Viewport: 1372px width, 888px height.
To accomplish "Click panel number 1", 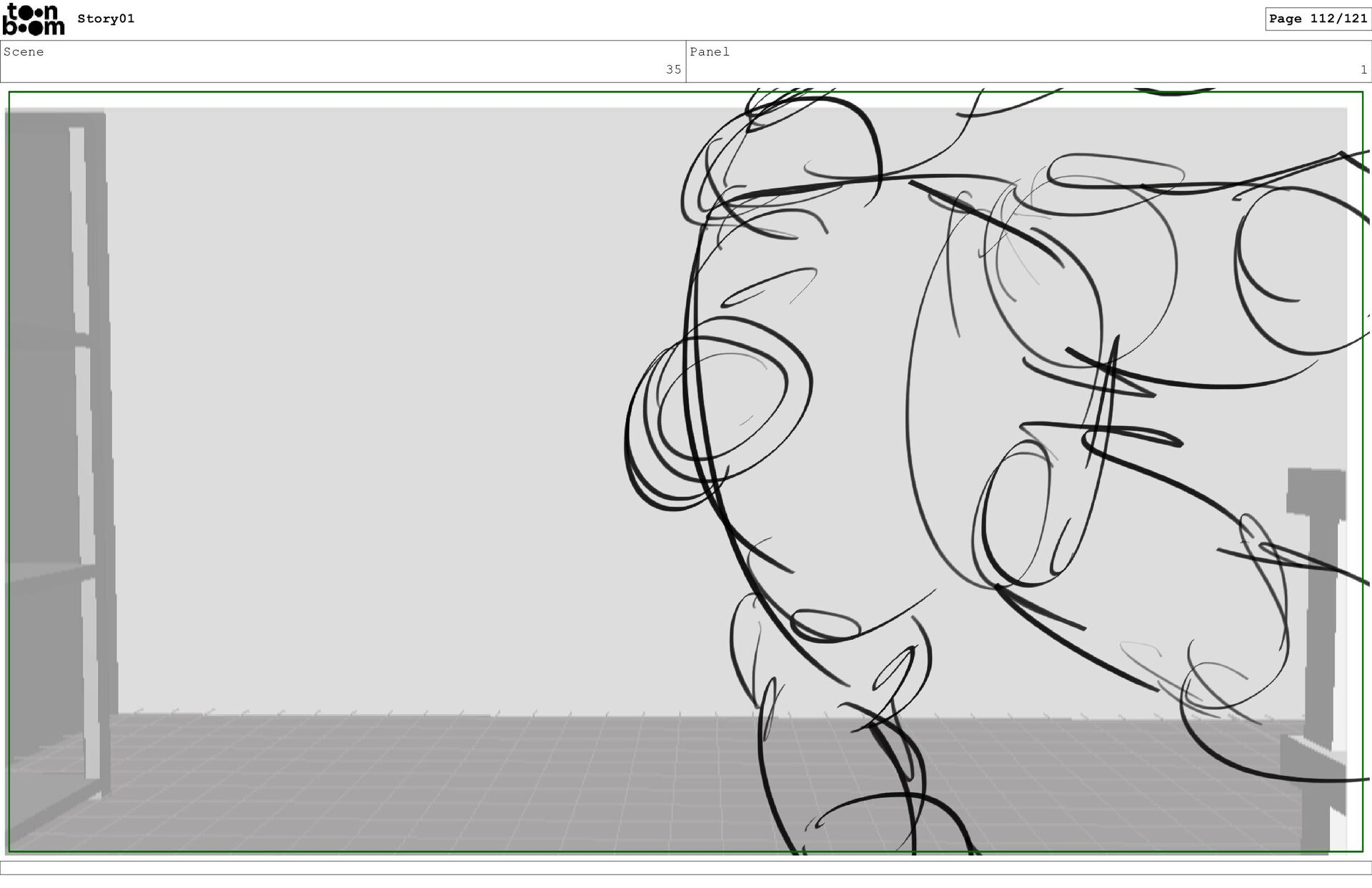I will pyautogui.click(x=1363, y=69).
